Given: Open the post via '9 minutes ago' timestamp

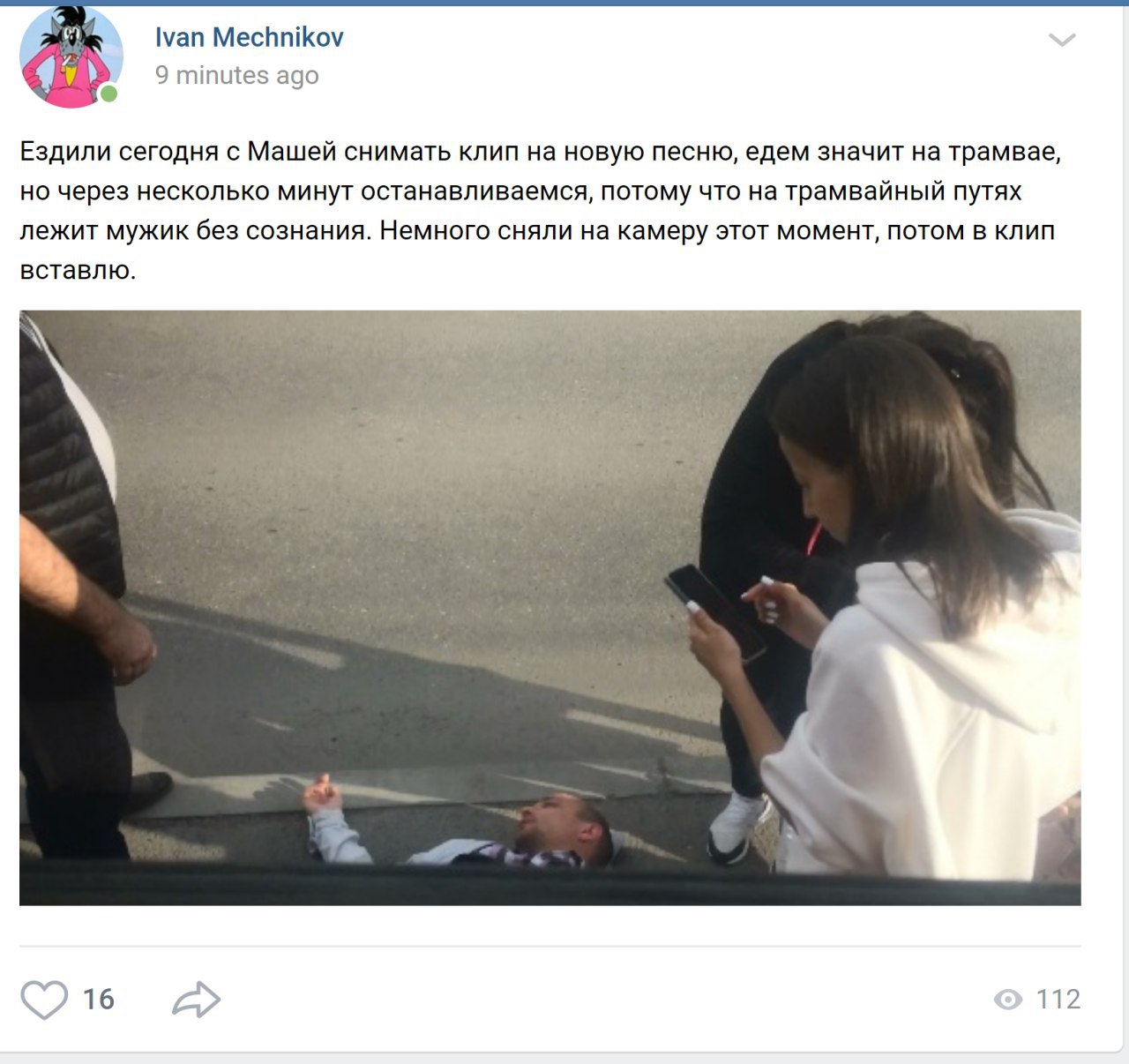Looking at the screenshot, I should click(237, 76).
